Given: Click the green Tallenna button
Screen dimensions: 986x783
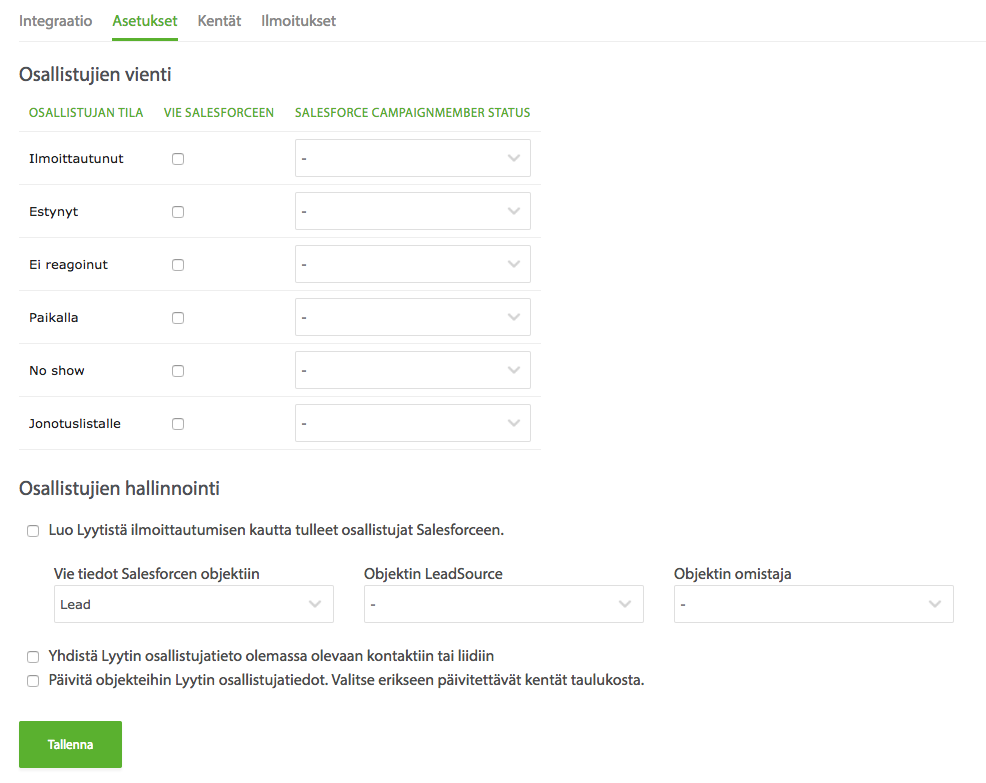Looking at the screenshot, I should point(70,744).
